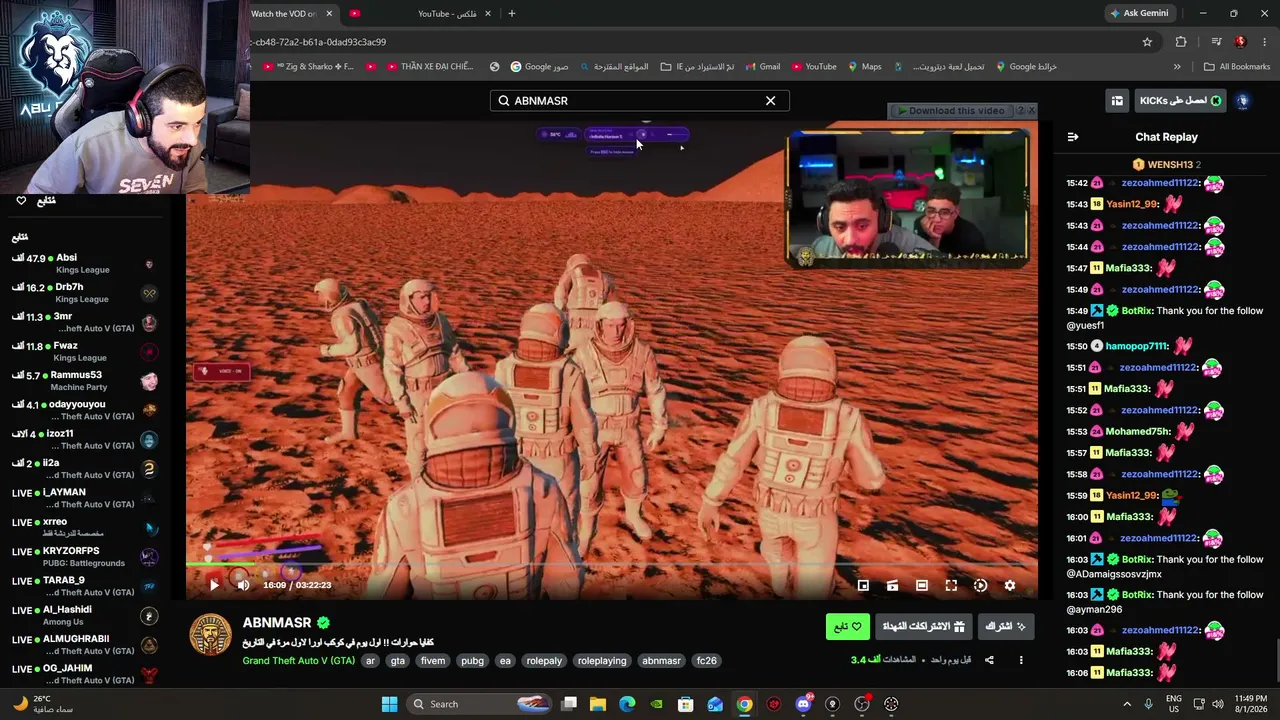Switch to the YouTube browser tab
Screen dimensions: 1280x720
click(420, 14)
